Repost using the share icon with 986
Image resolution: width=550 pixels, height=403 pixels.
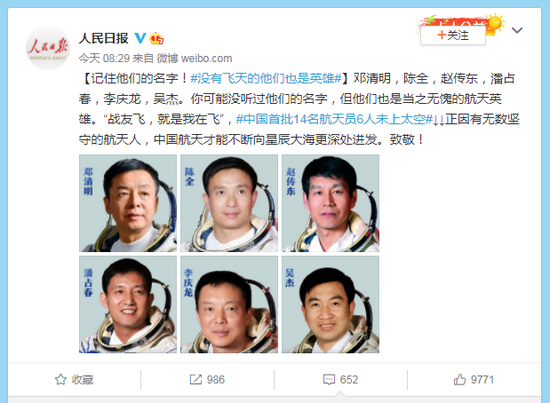[207, 380]
